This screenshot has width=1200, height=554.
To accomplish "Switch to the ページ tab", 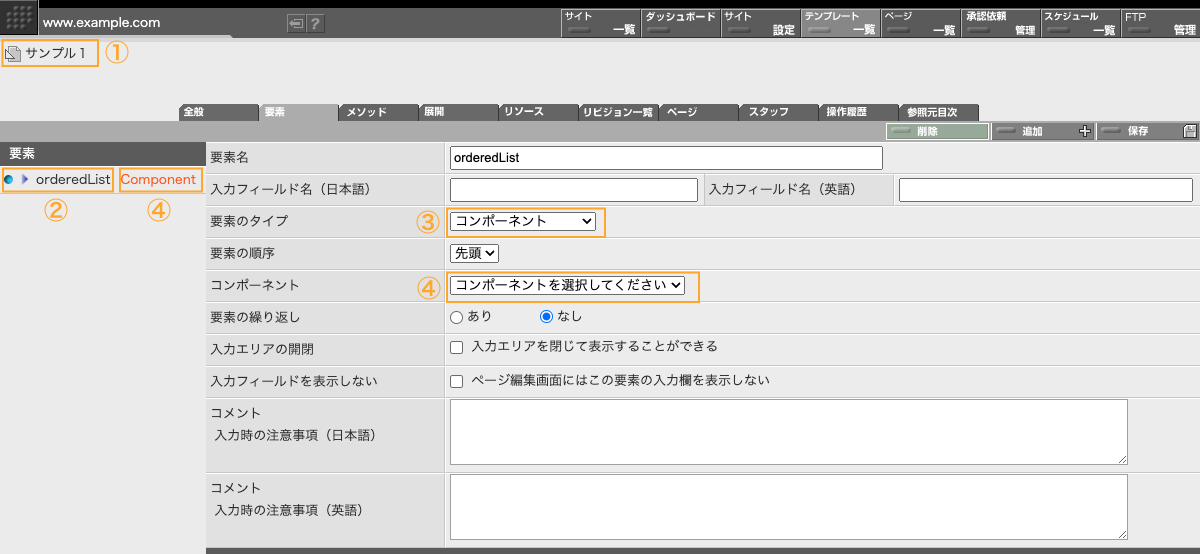I will click(698, 112).
